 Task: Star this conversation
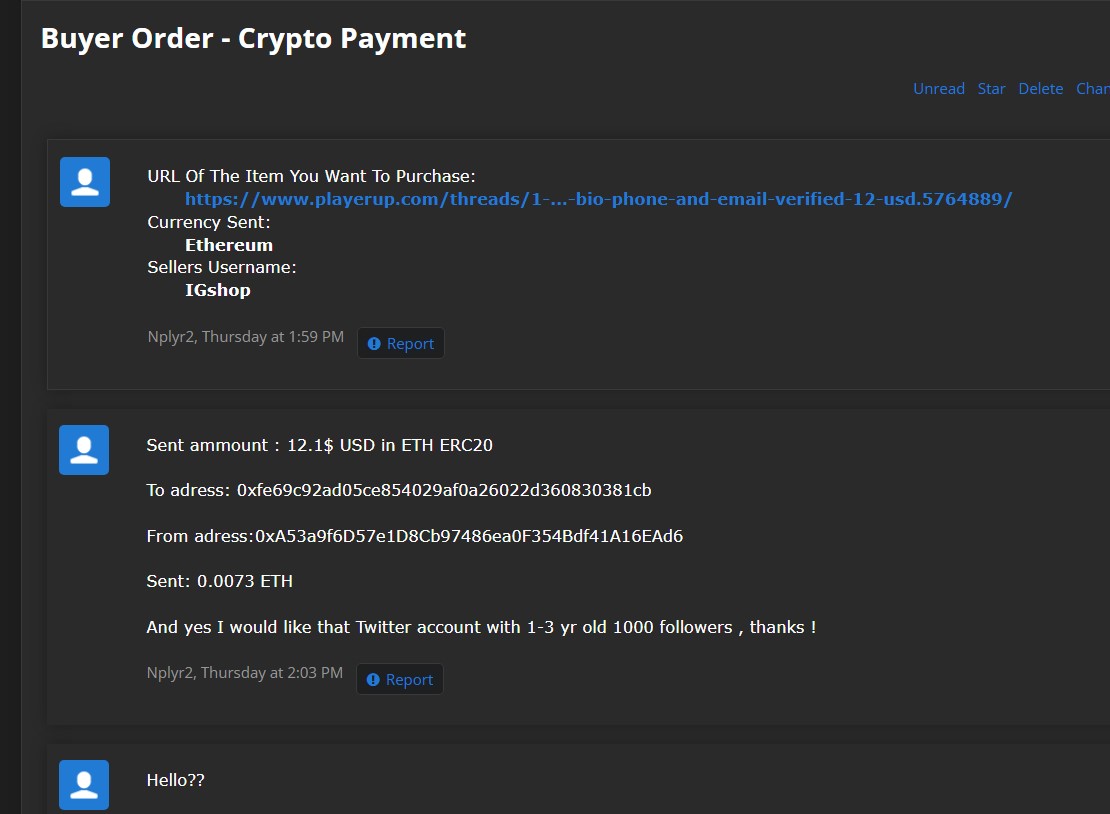991,89
